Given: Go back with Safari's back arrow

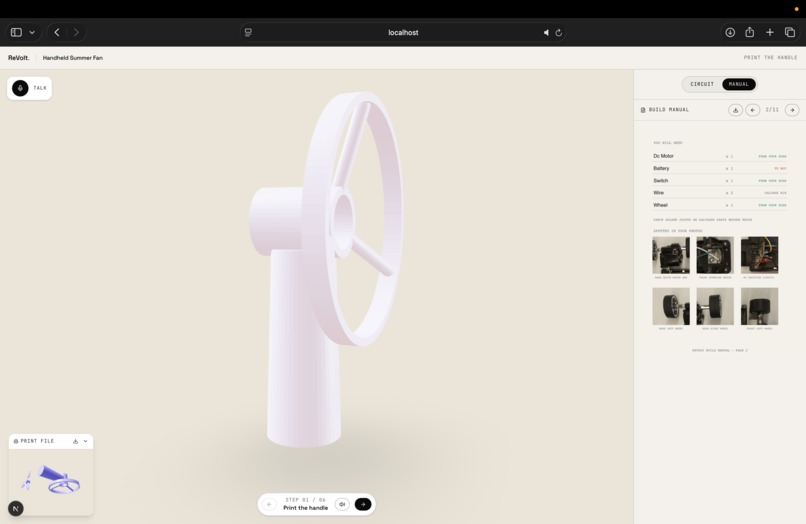Looking at the screenshot, I should tap(57, 32).
